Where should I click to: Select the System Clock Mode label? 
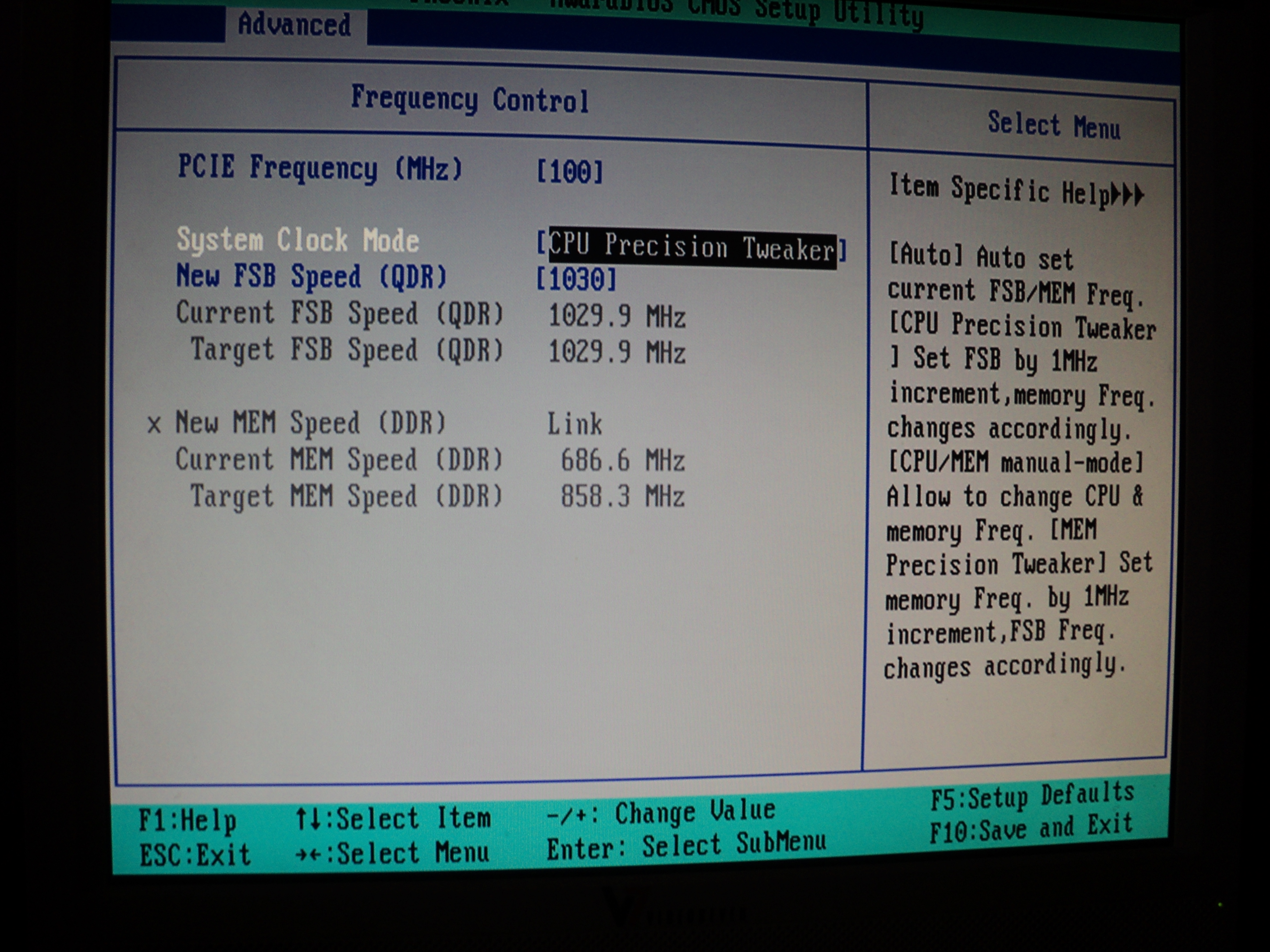click(x=297, y=240)
